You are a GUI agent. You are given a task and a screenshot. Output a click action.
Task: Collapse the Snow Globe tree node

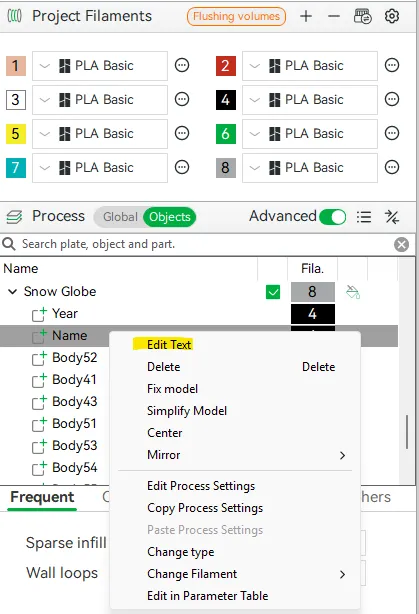coord(13,292)
